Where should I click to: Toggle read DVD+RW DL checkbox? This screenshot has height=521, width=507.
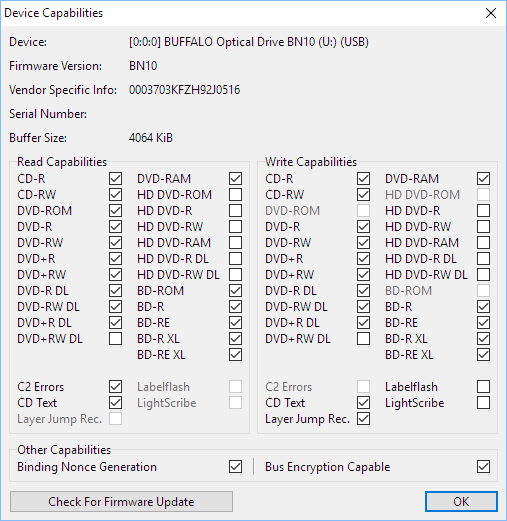coord(115,339)
